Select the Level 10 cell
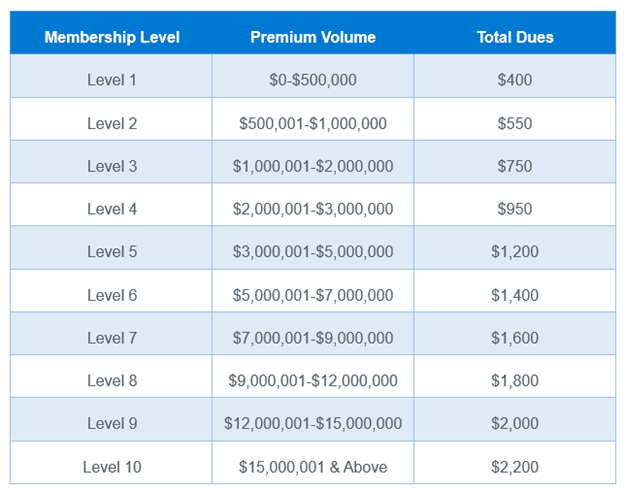The image size is (624, 491). [x=111, y=467]
